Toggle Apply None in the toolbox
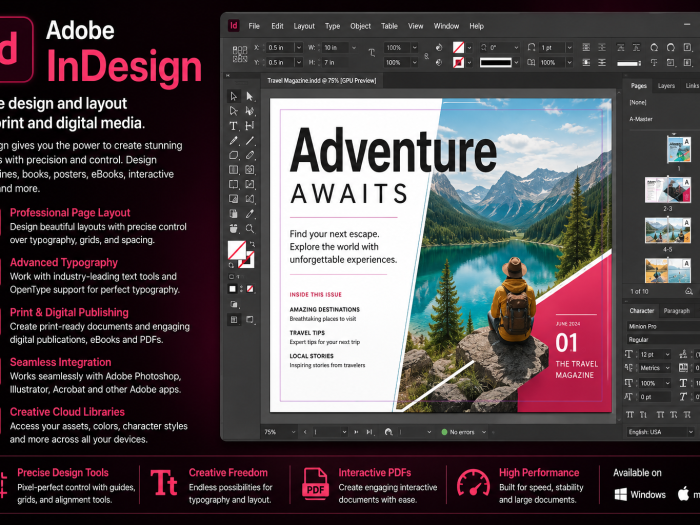700x525 pixels. (x=250, y=289)
